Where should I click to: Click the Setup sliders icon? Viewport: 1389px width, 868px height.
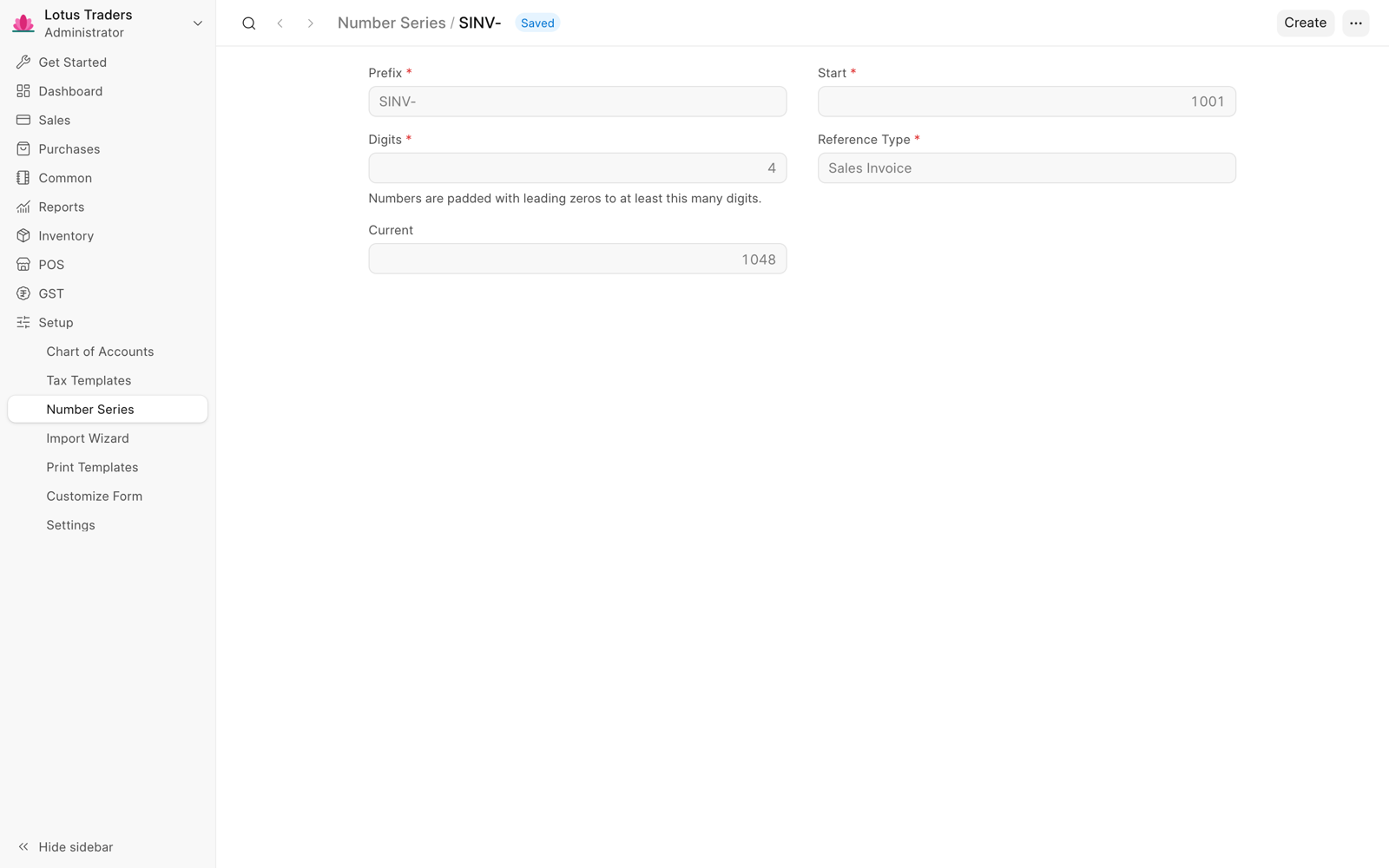point(23,323)
